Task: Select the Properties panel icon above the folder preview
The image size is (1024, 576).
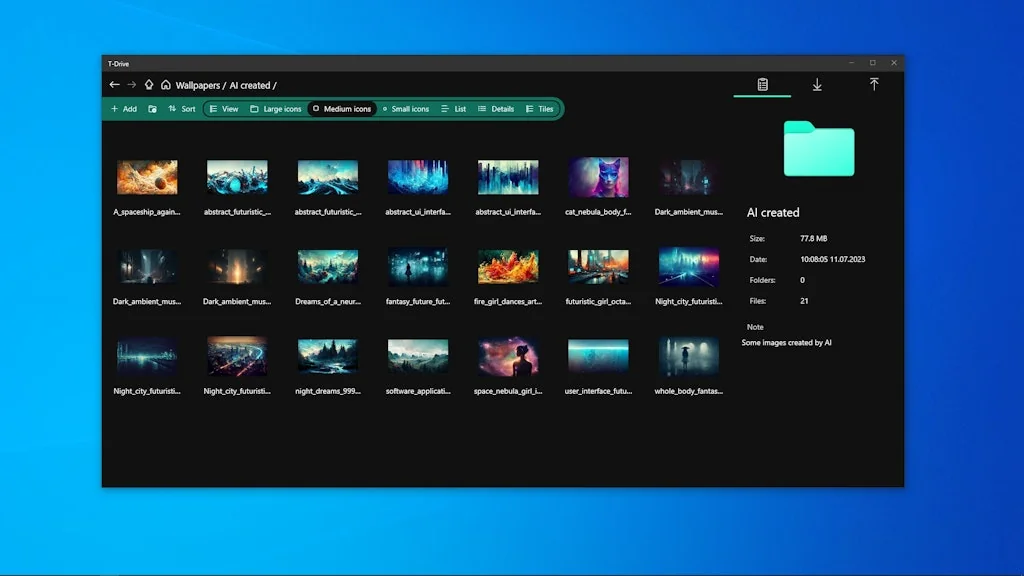Action: [x=762, y=85]
